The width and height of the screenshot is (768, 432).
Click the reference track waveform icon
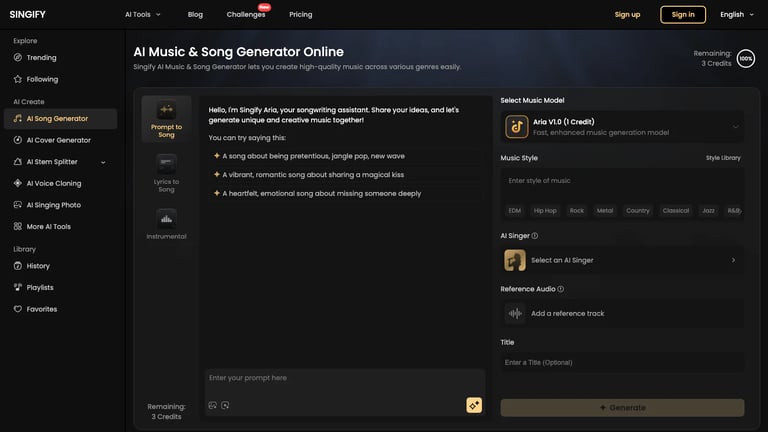[x=515, y=313]
